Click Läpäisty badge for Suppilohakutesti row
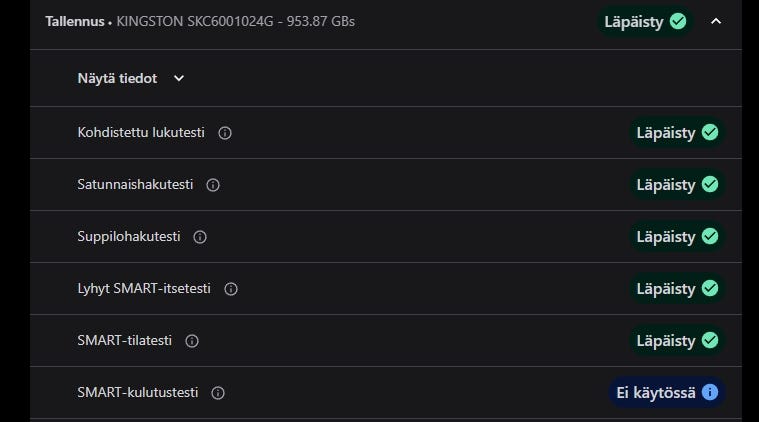This screenshot has width=759, height=422. click(676, 237)
